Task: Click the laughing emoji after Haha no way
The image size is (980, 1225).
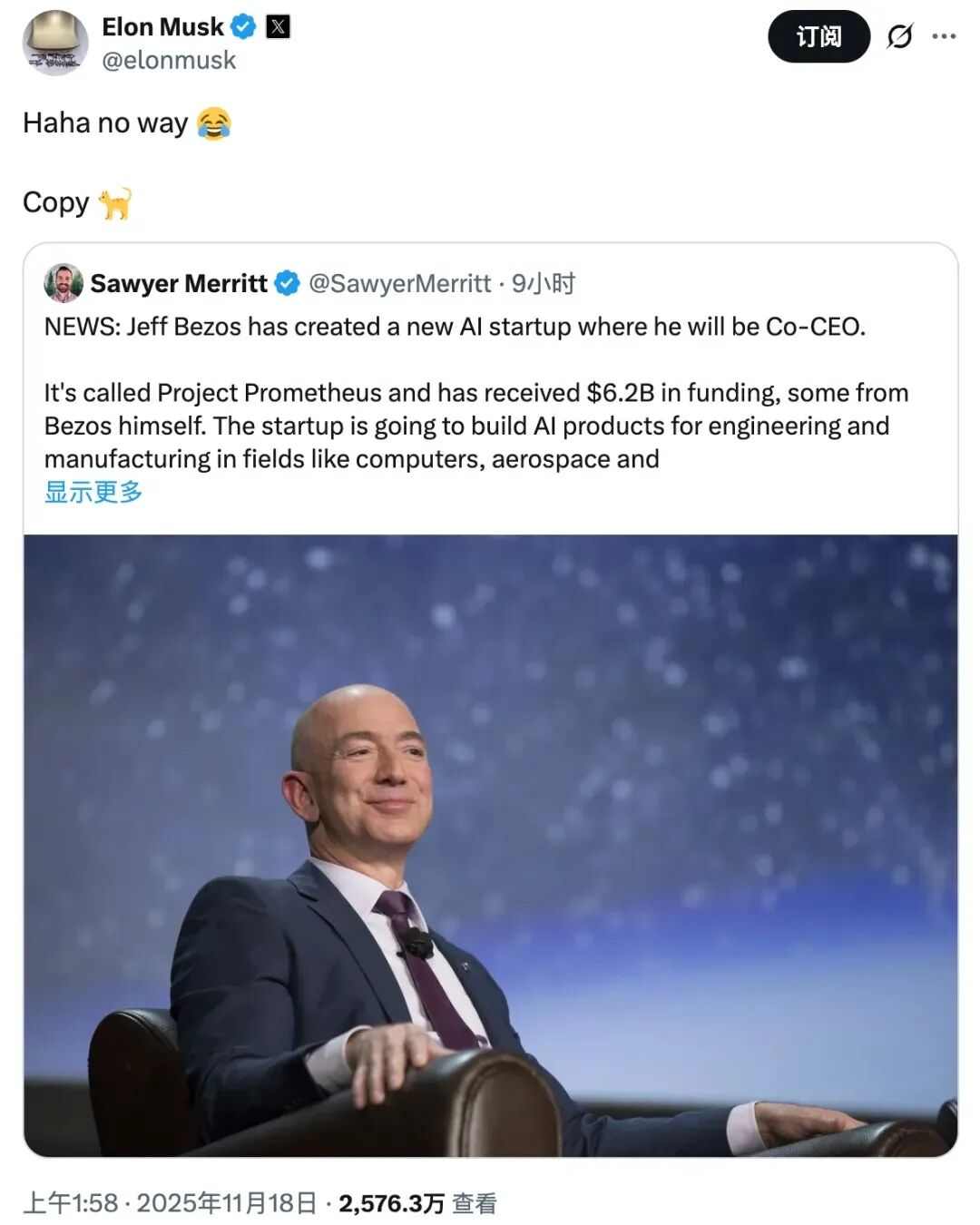Action: coord(214,122)
